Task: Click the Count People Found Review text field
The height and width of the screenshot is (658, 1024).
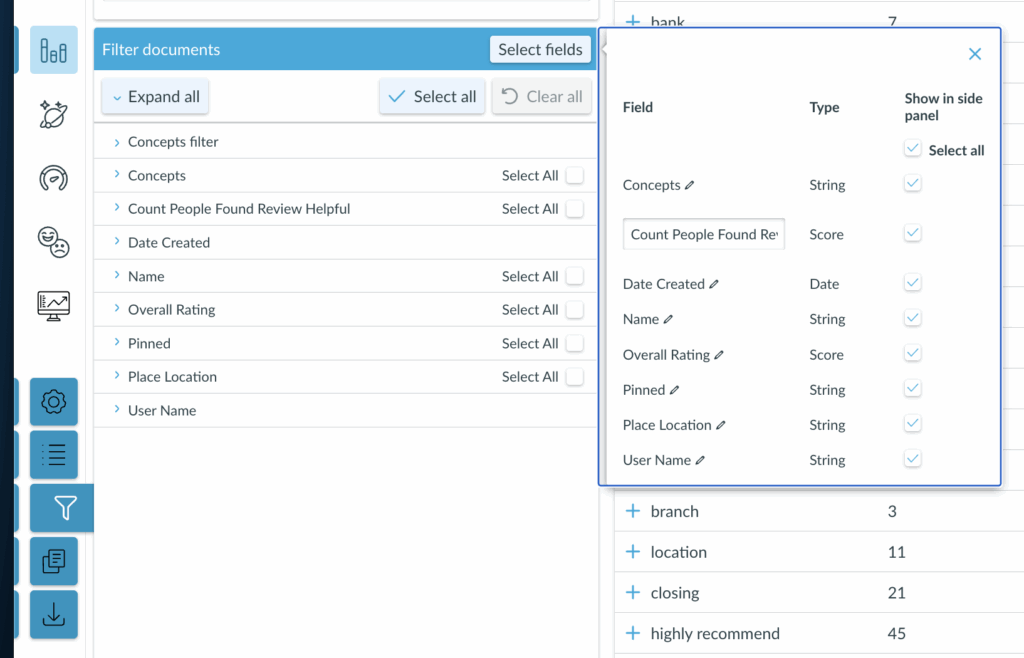Action: pyautogui.click(x=704, y=235)
